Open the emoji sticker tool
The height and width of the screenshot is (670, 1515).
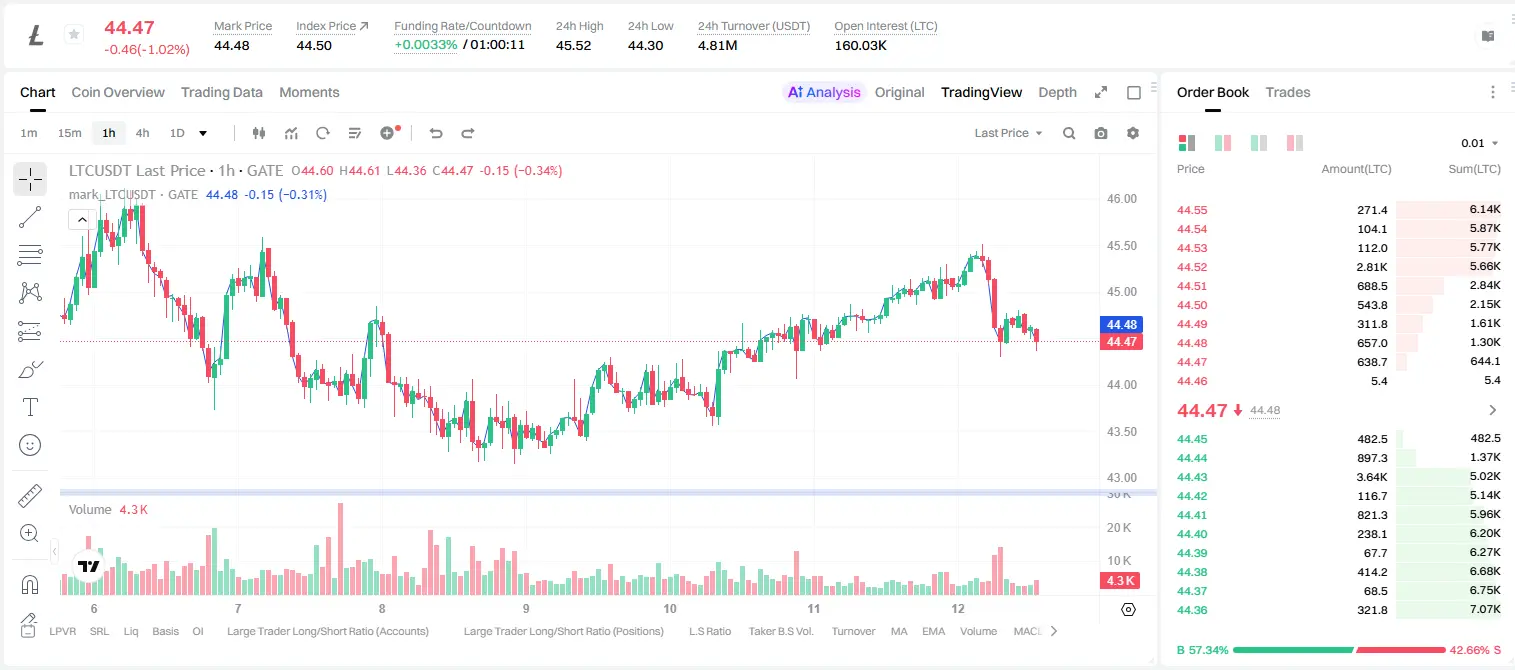30,445
